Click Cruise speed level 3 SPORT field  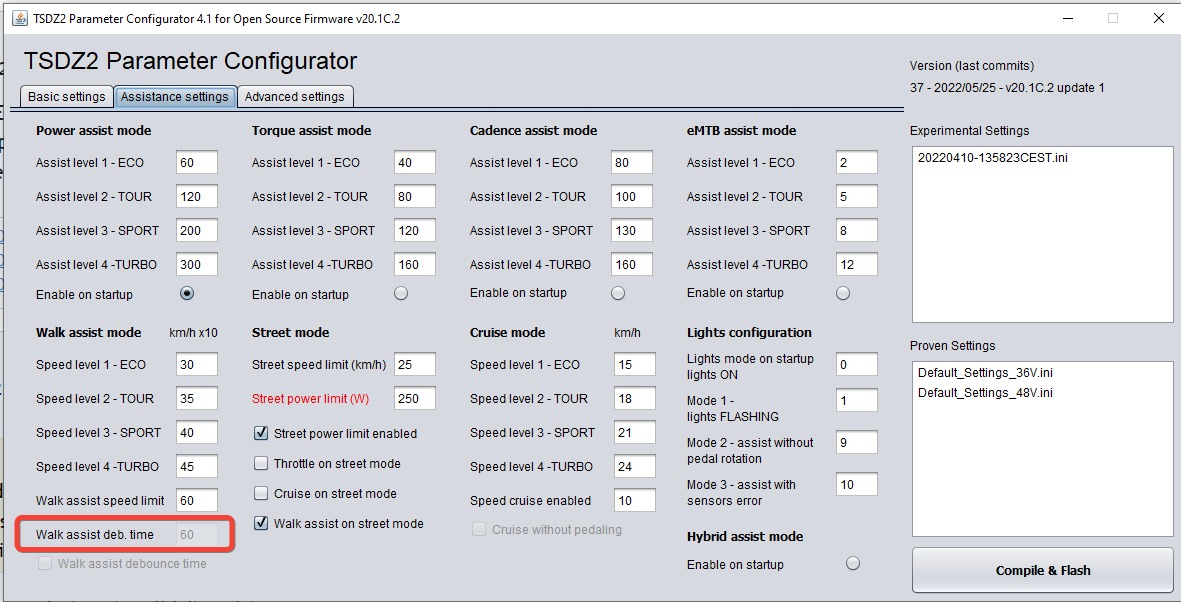tap(634, 432)
